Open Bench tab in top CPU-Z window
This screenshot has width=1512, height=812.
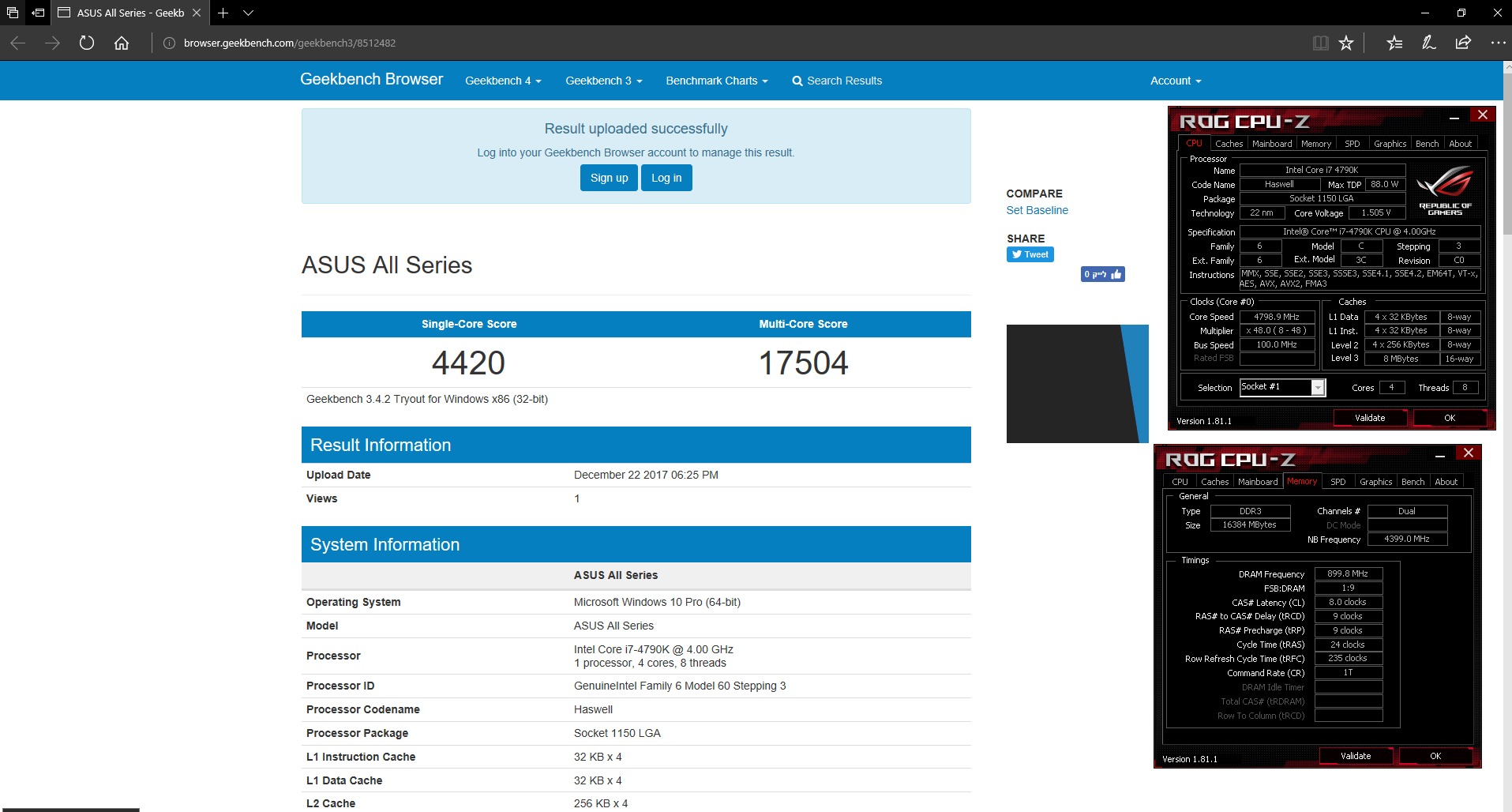pos(1427,144)
